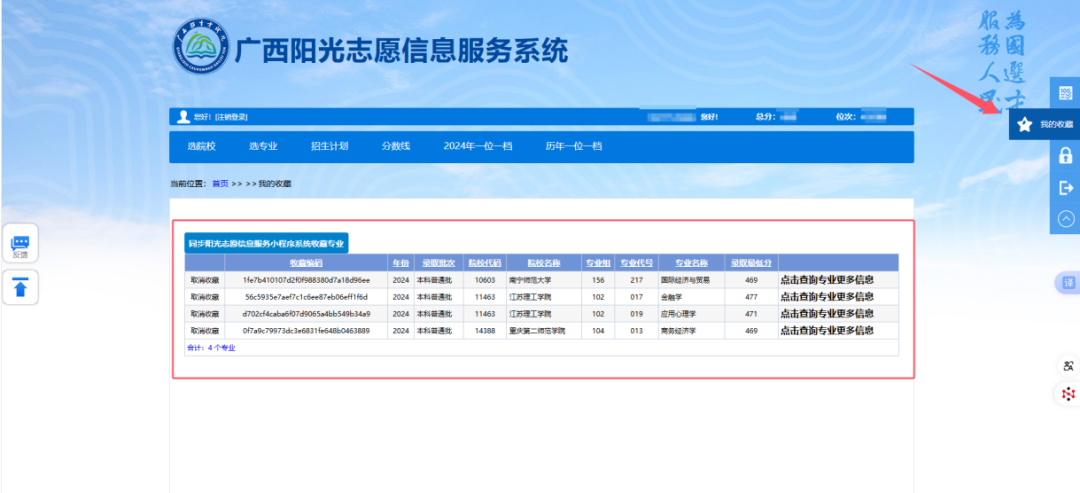The width and height of the screenshot is (1080, 493).
Task: Click the 注销登录 link
Action: click(231, 117)
